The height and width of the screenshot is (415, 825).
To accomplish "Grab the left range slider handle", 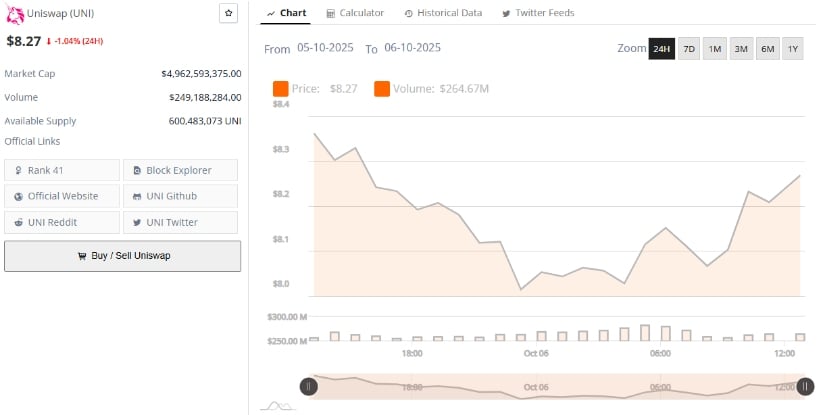I will (x=309, y=386).
